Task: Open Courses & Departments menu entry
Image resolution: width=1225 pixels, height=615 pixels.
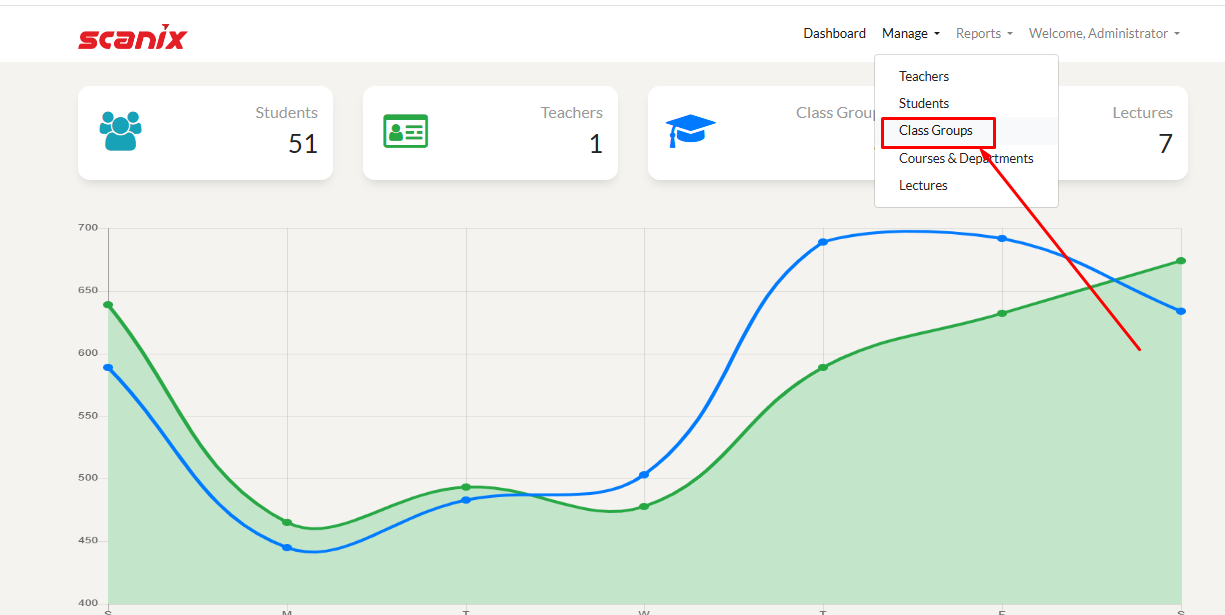Action: point(965,159)
